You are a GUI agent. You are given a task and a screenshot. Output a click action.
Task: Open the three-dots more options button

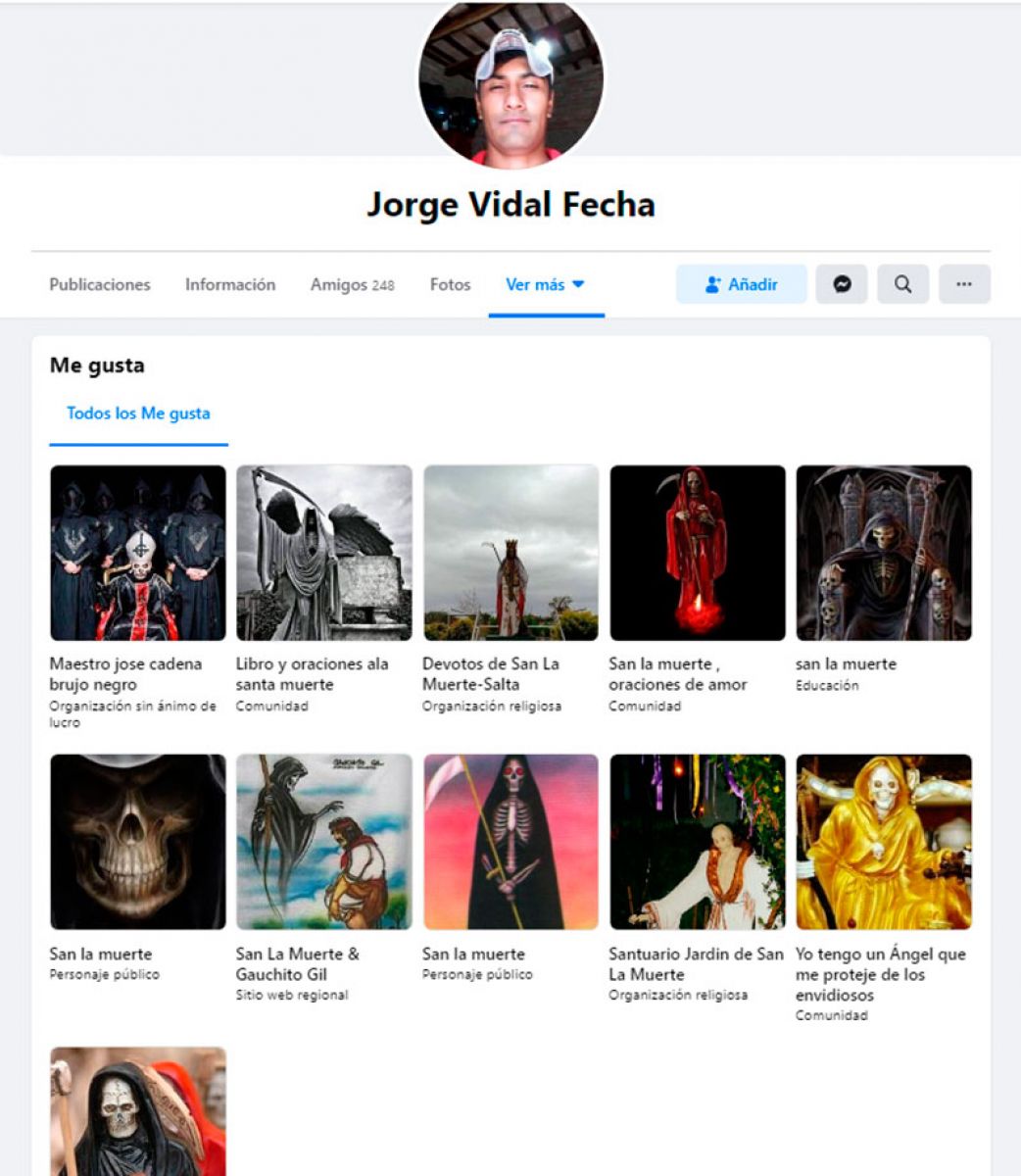pyautogui.click(x=964, y=284)
